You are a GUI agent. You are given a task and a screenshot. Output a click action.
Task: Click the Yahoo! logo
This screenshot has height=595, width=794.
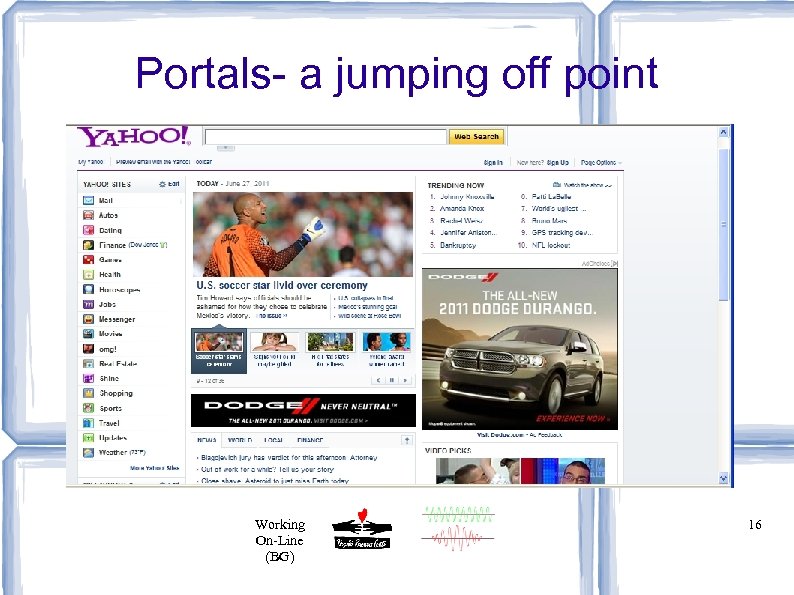[134, 136]
